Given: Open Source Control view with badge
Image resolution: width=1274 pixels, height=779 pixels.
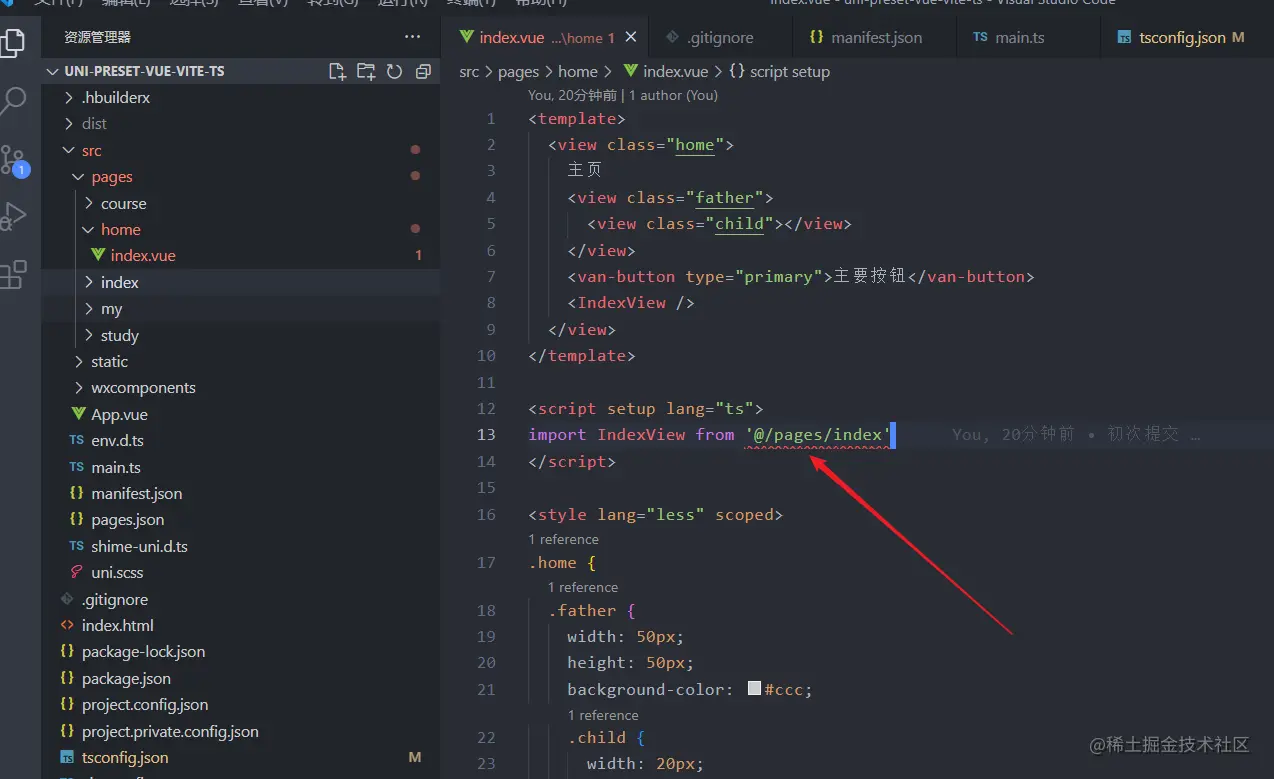Looking at the screenshot, I should tap(13, 159).
